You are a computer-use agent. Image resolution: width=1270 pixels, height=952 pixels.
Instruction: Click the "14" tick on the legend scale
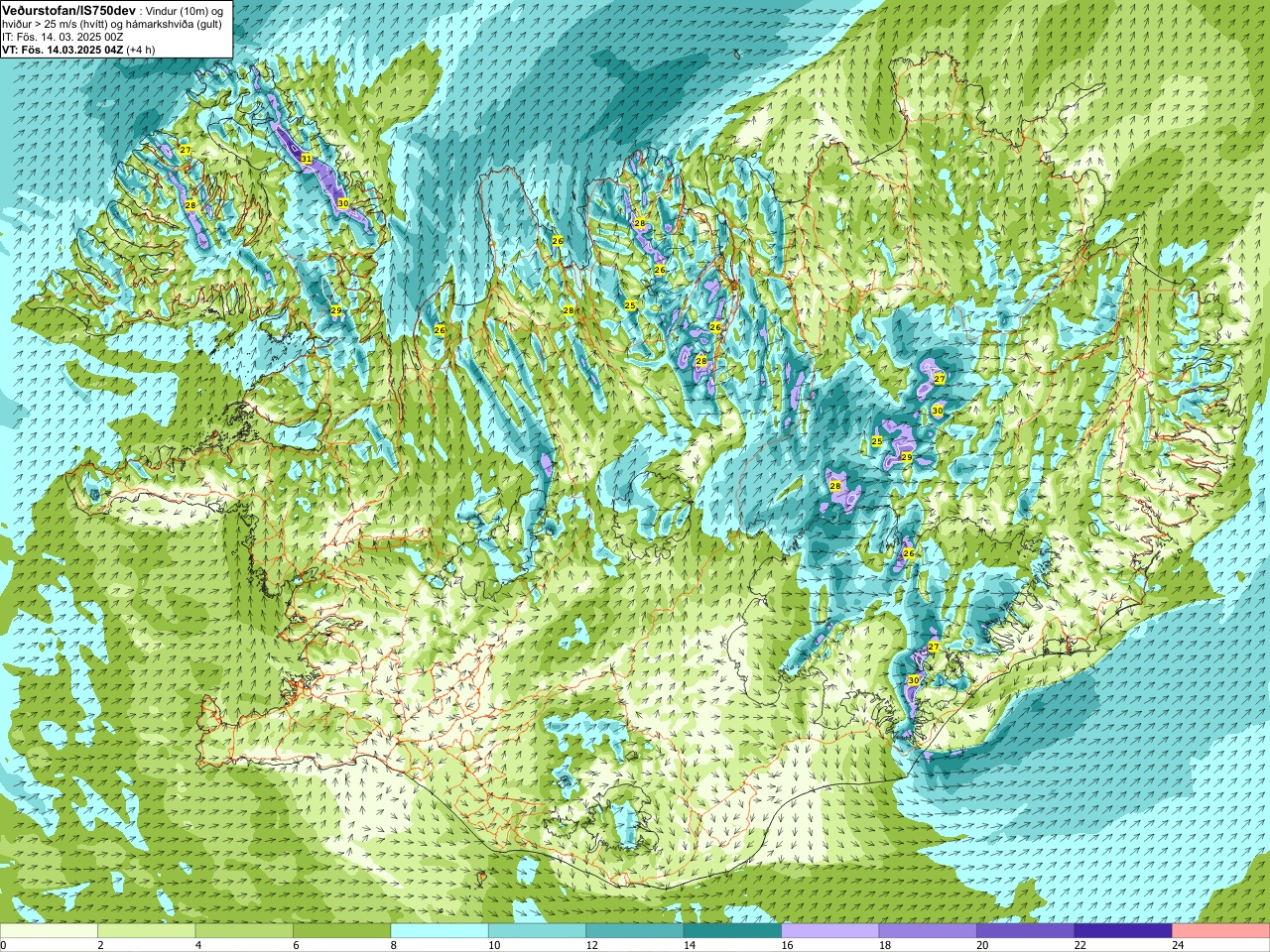(690, 945)
